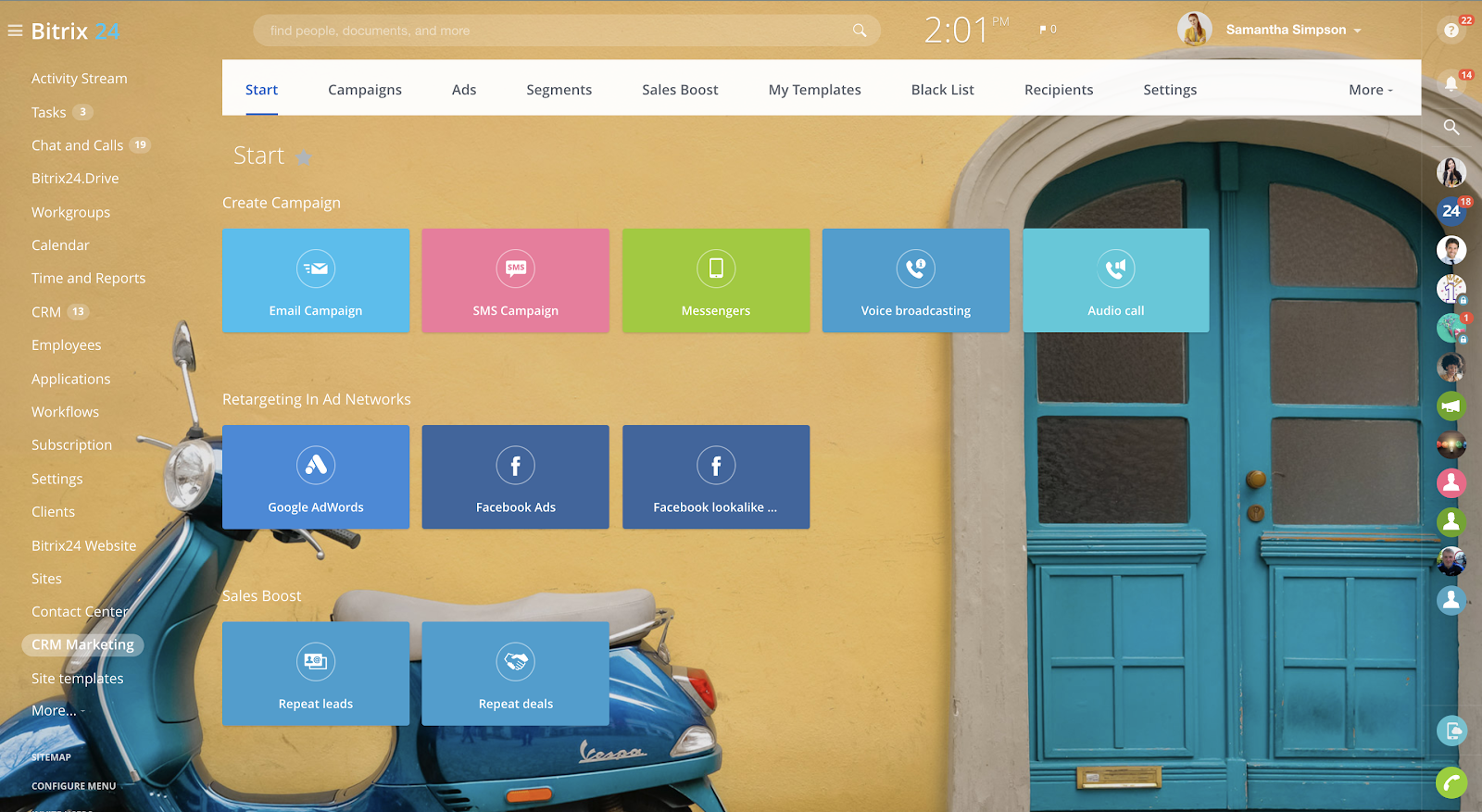
Task: Open Bitrix24.Drive in sidebar
Action: click(x=75, y=179)
